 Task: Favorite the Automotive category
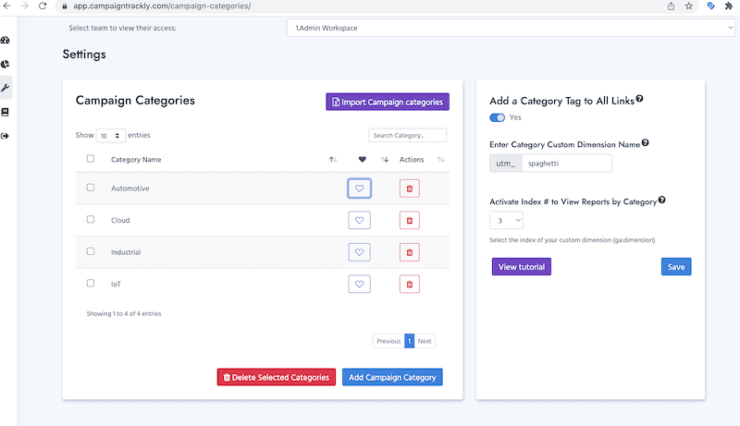pos(359,188)
